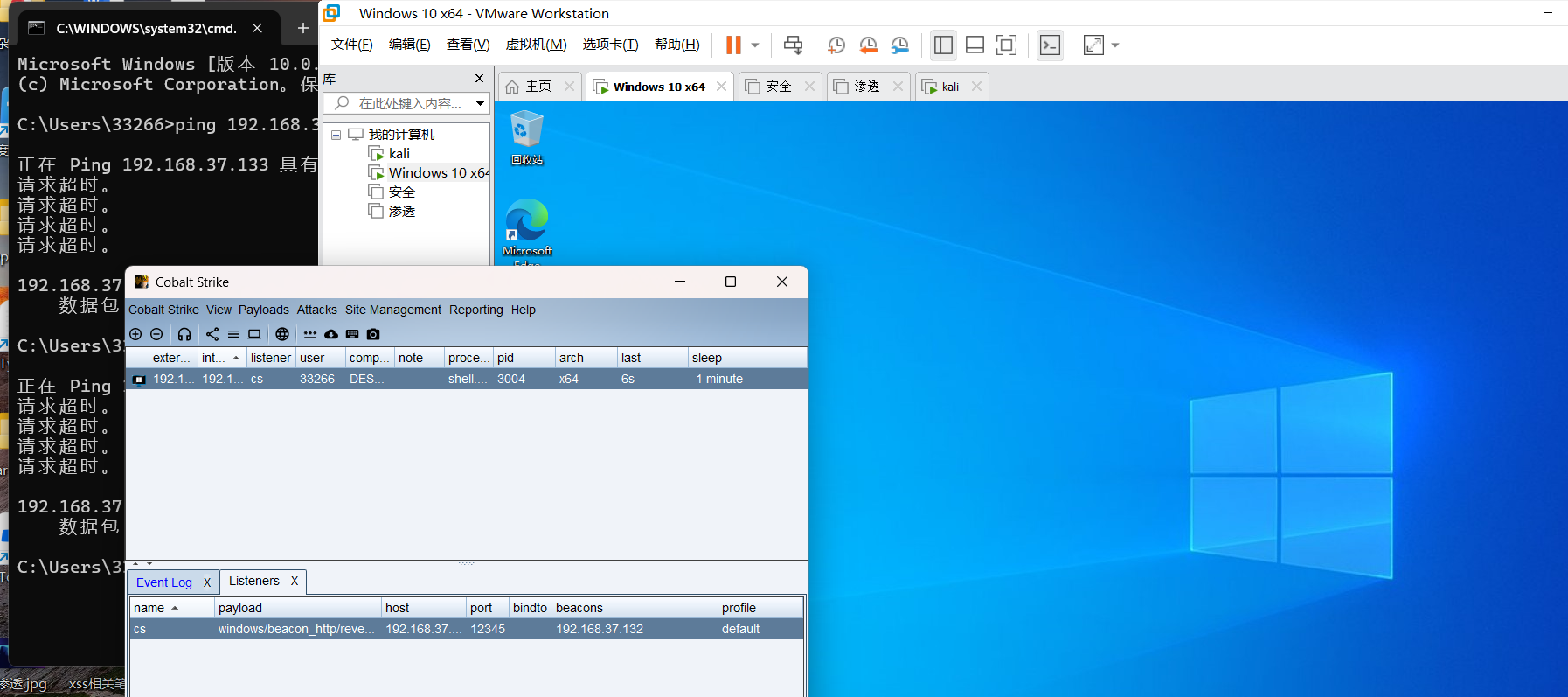Image resolution: width=1568 pixels, height=697 pixels.
Task: Close the VMware library panel
Action: click(x=479, y=79)
